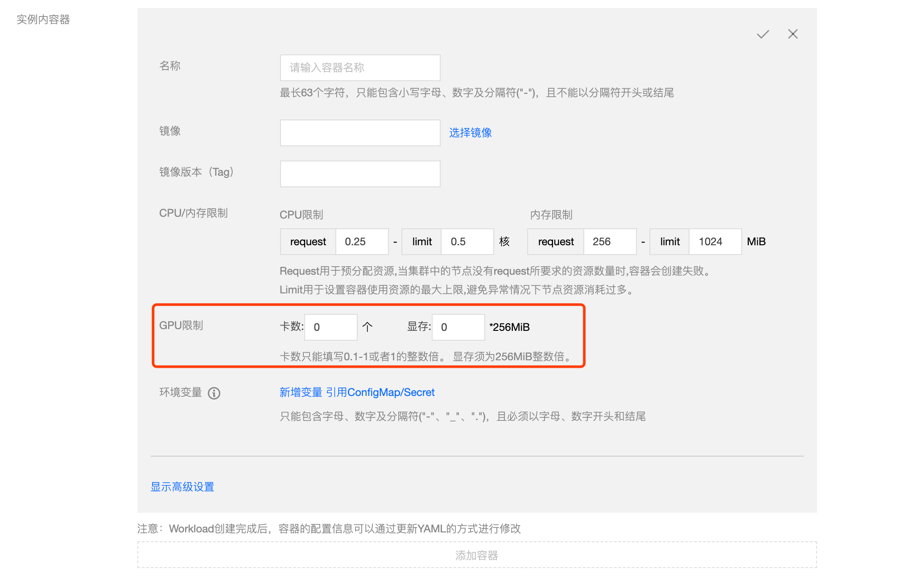Click 新增变量 to add environment variable
Screen dimensions: 900x577
click(301, 393)
